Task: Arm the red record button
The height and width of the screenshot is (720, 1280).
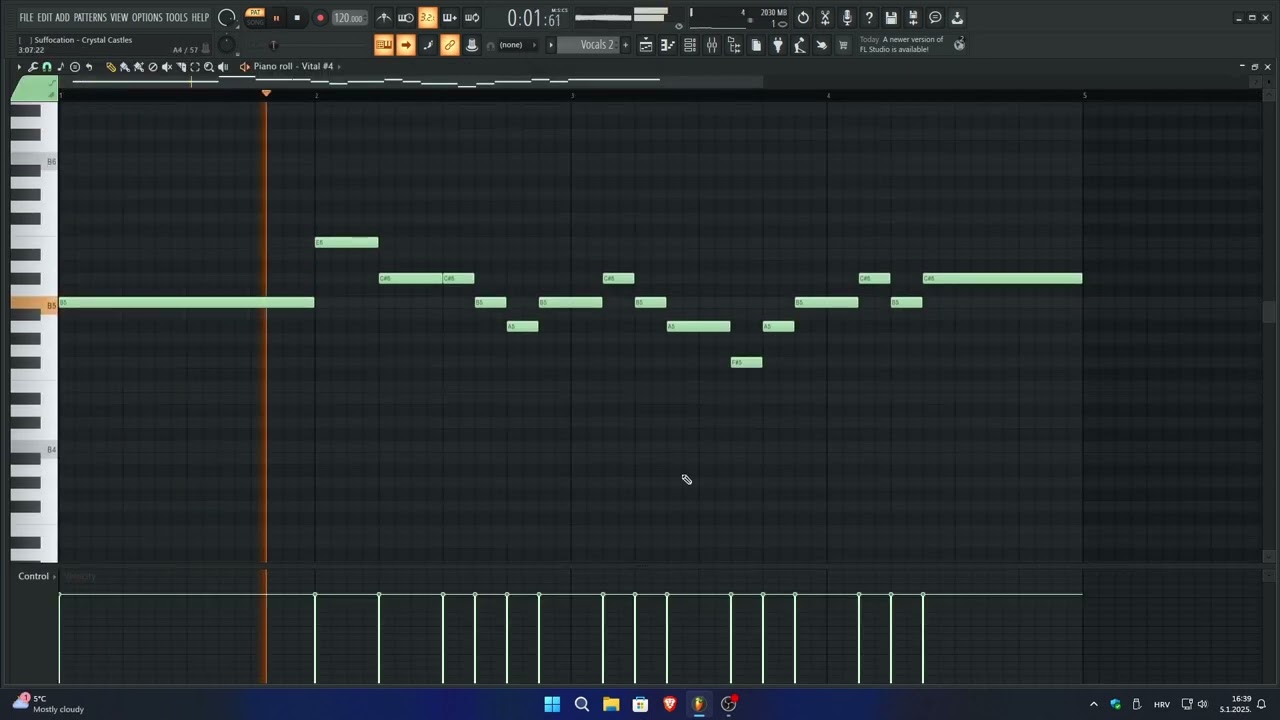Action: 320,18
